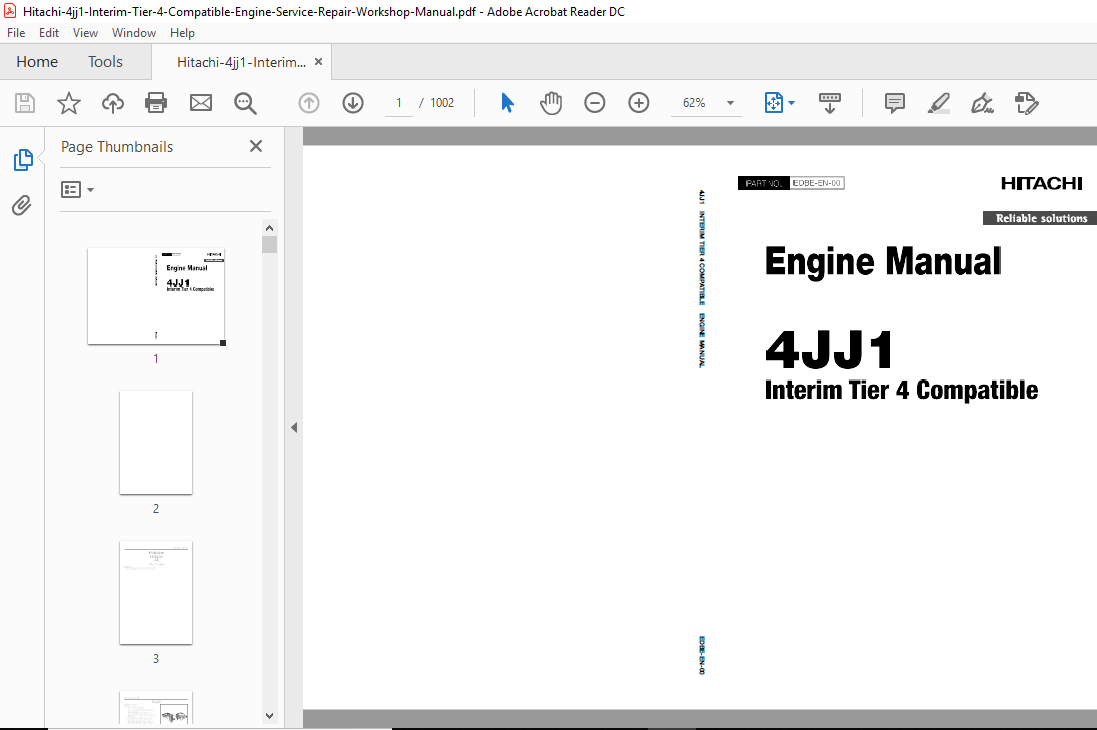
Task: Zoom out with minus button
Action: [595, 103]
